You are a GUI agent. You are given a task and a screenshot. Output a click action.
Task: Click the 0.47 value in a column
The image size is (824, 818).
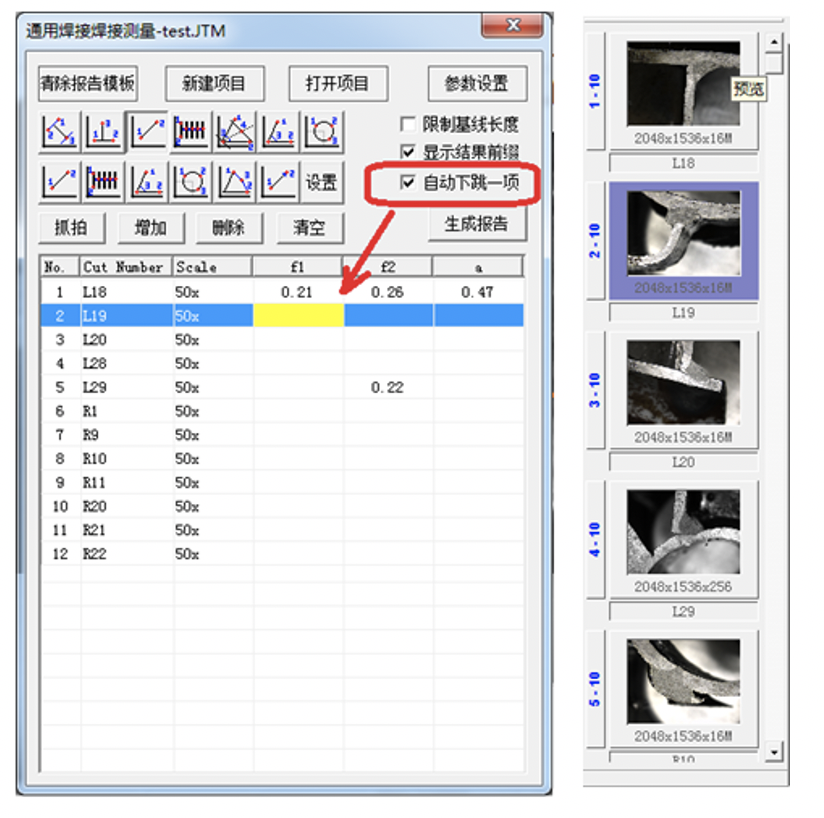click(477, 292)
